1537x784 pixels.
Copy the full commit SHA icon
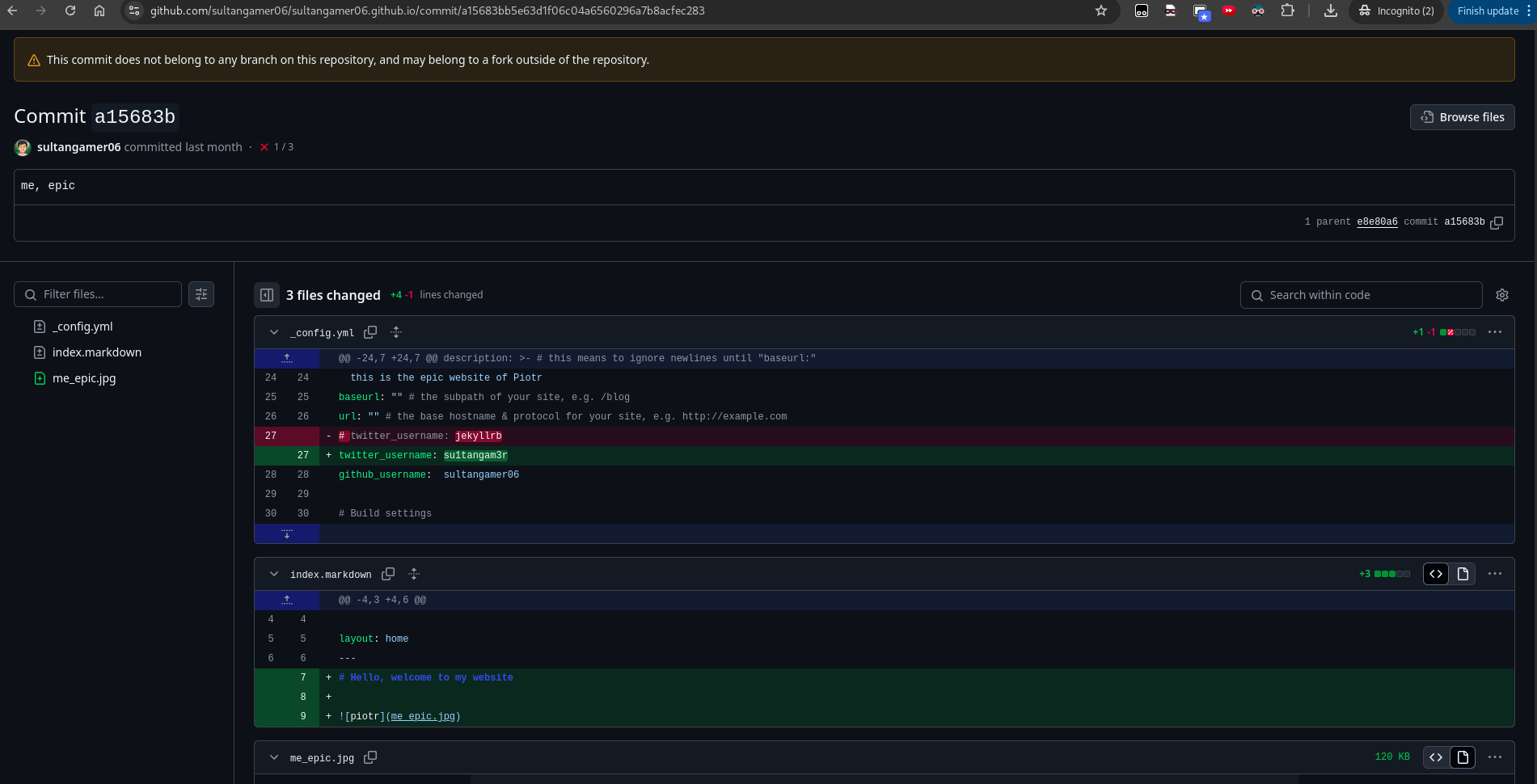1497,222
